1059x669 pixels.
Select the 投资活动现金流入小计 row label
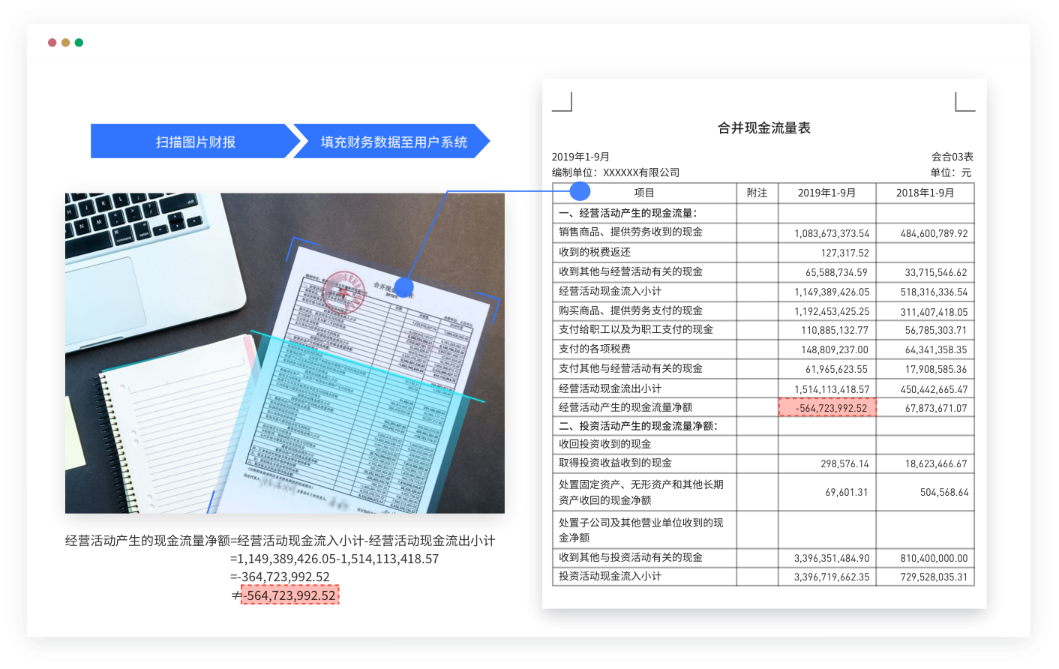coord(607,577)
